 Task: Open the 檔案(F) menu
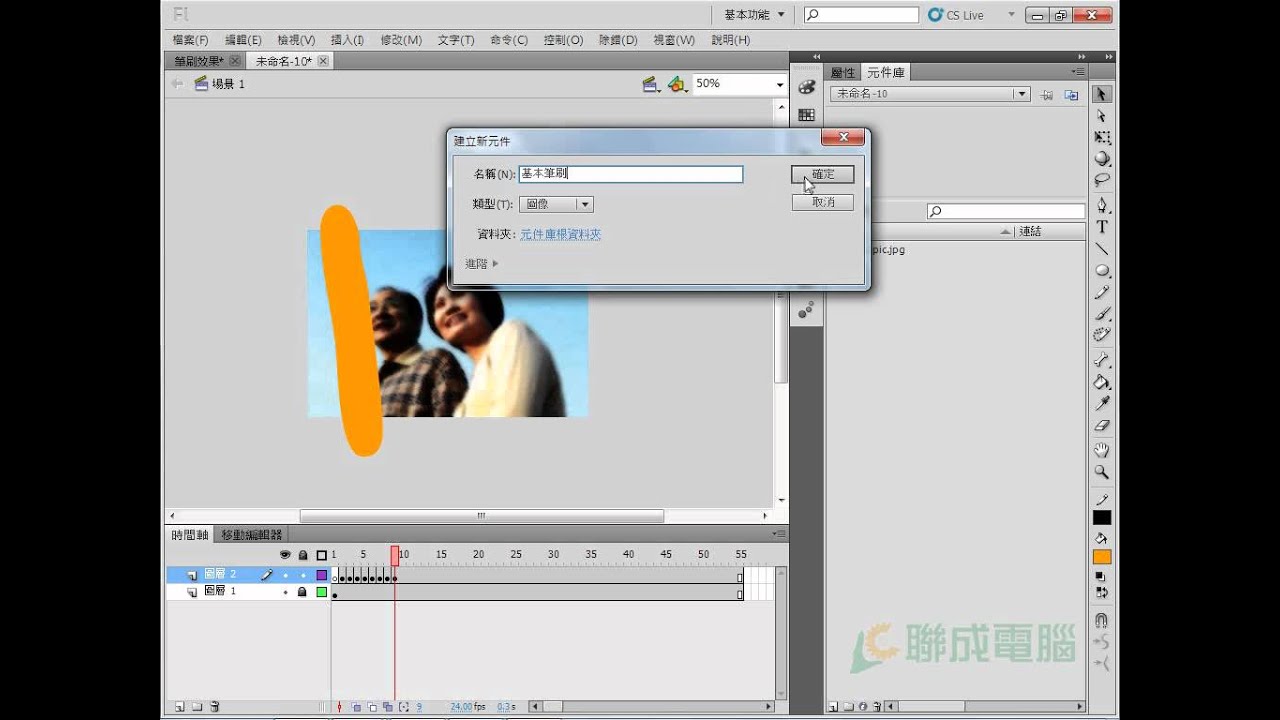[x=190, y=40]
